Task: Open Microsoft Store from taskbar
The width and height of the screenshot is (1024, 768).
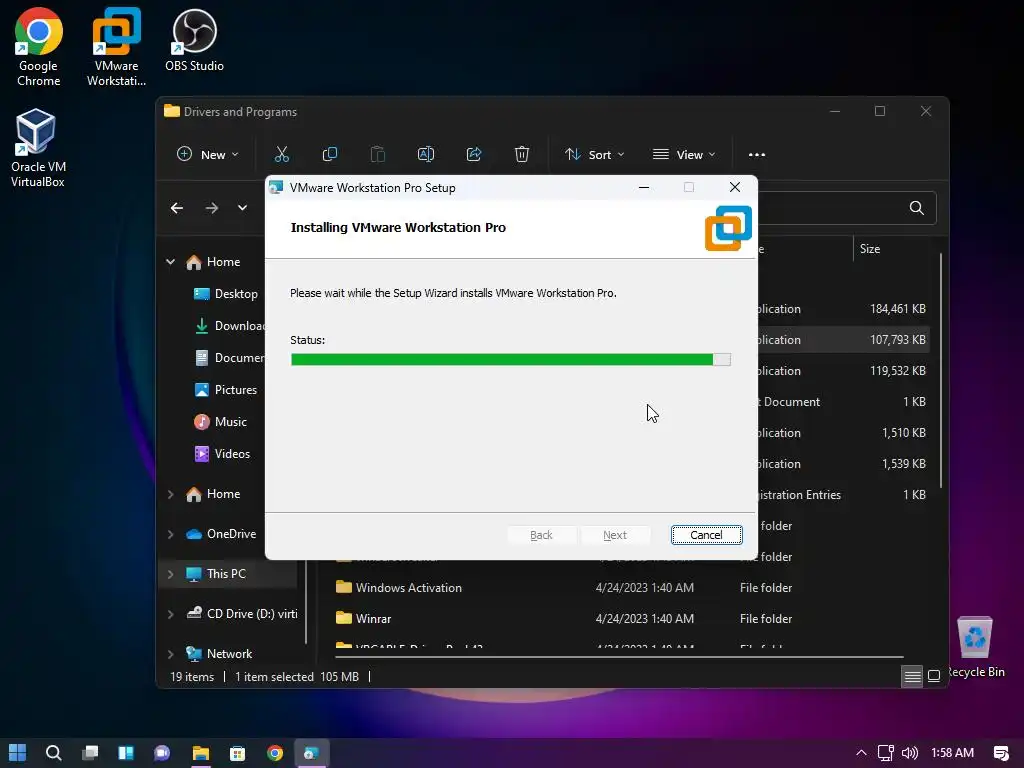Action: click(238, 753)
